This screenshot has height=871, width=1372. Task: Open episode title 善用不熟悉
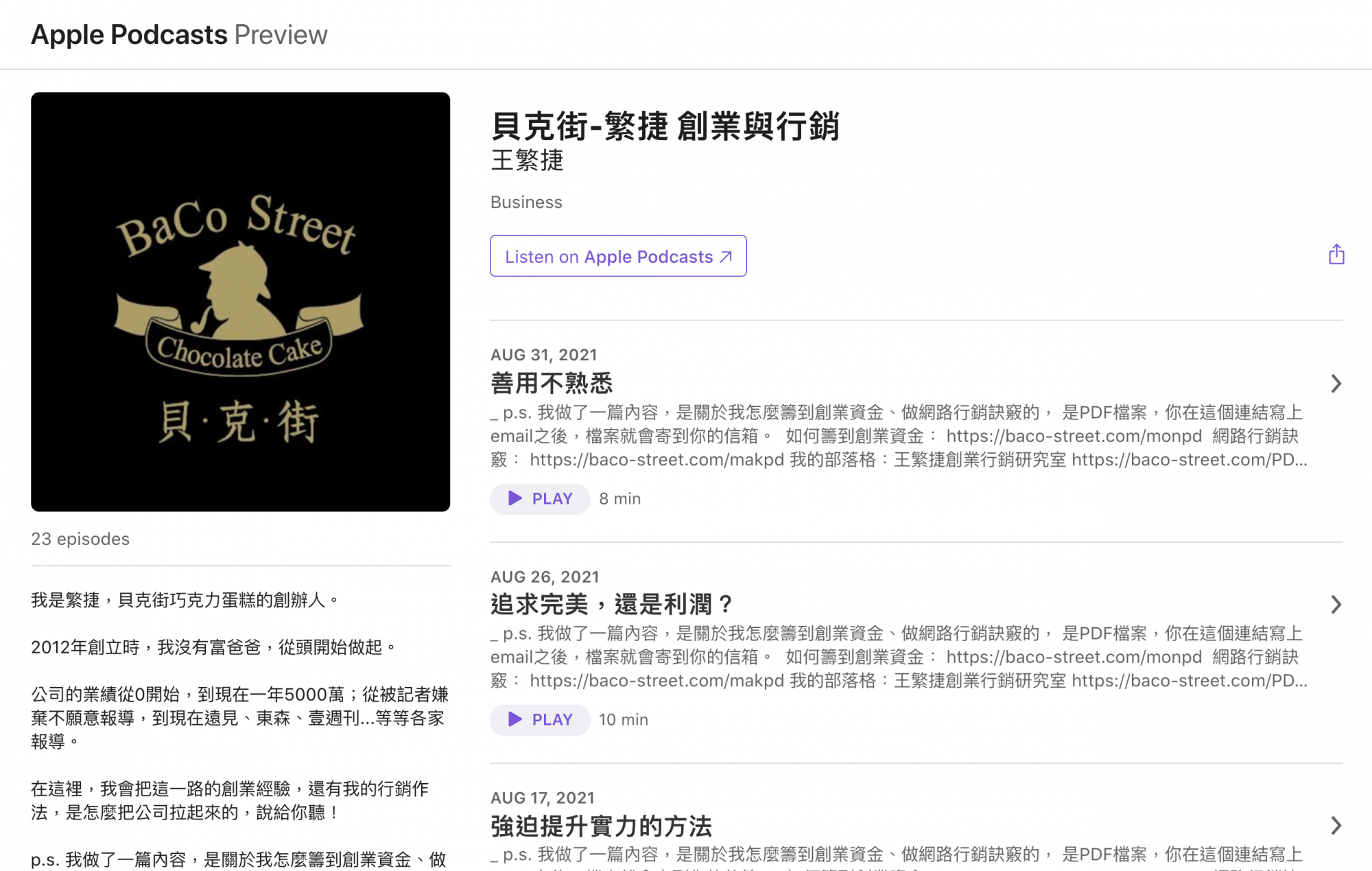point(552,383)
